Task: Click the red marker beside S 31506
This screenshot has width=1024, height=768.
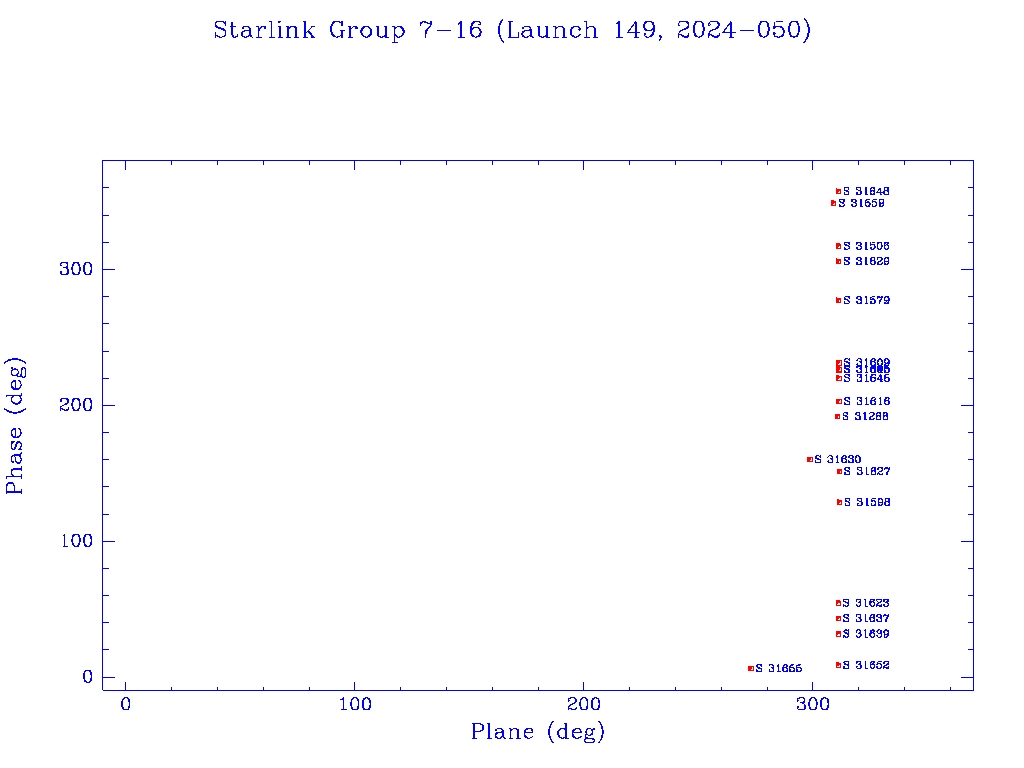Action: tap(839, 246)
